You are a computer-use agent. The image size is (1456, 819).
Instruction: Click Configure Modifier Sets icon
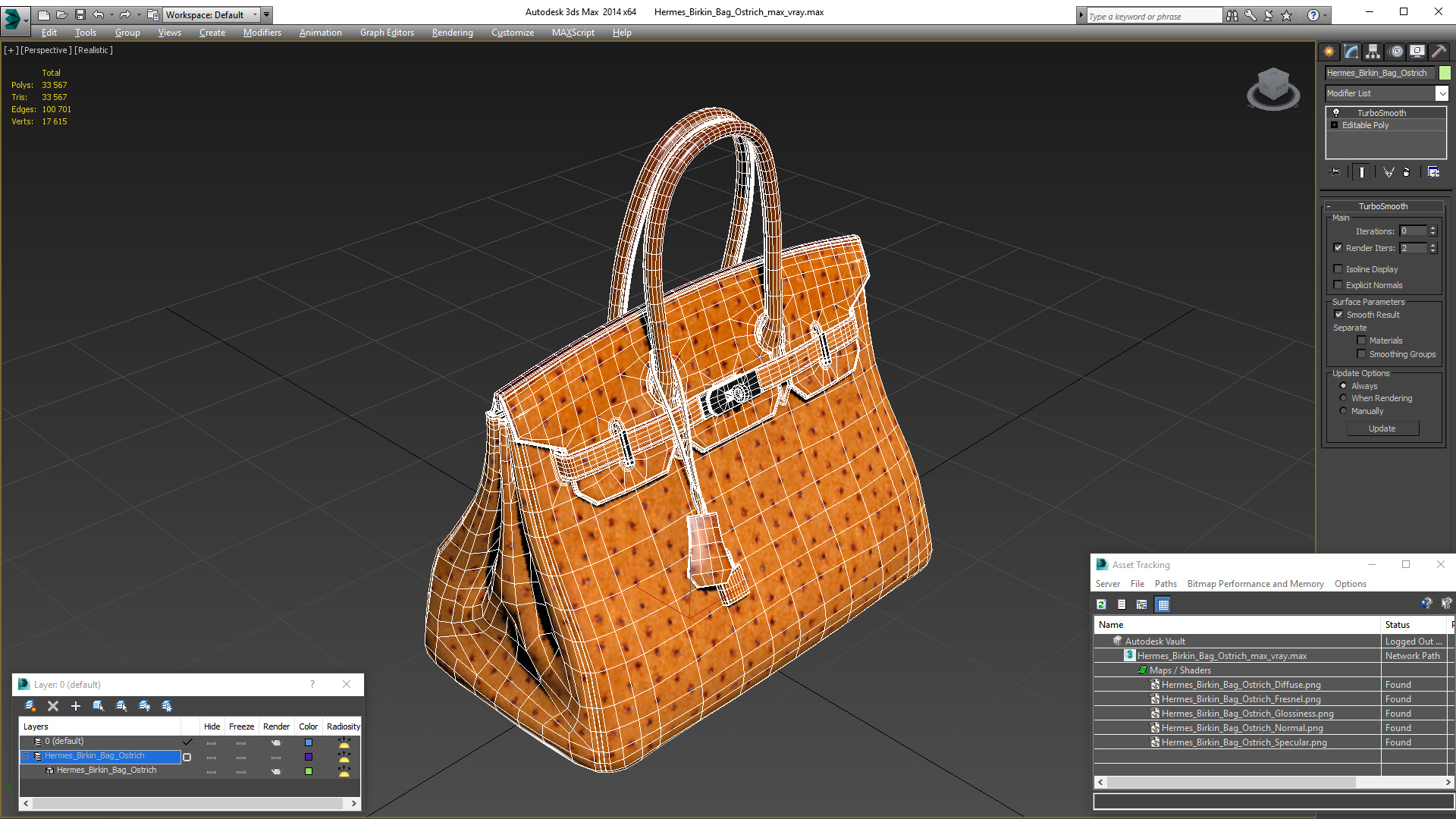[1433, 172]
